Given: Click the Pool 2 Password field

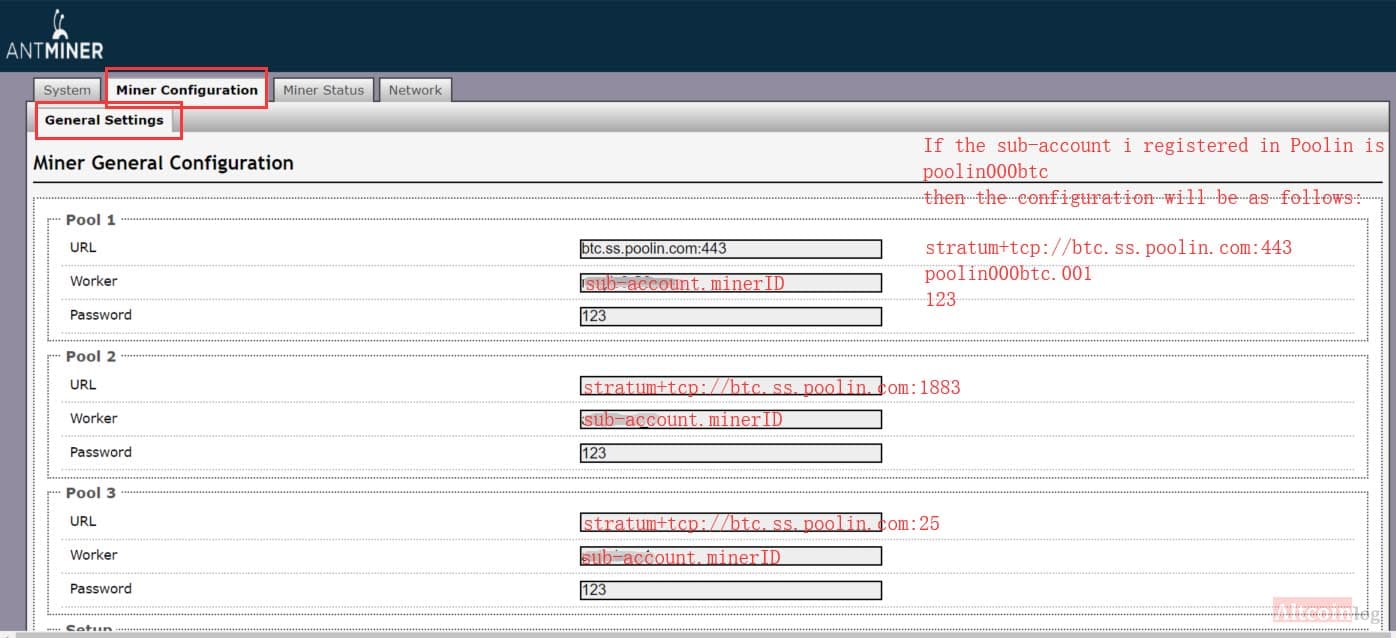Looking at the screenshot, I should [731, 453].
